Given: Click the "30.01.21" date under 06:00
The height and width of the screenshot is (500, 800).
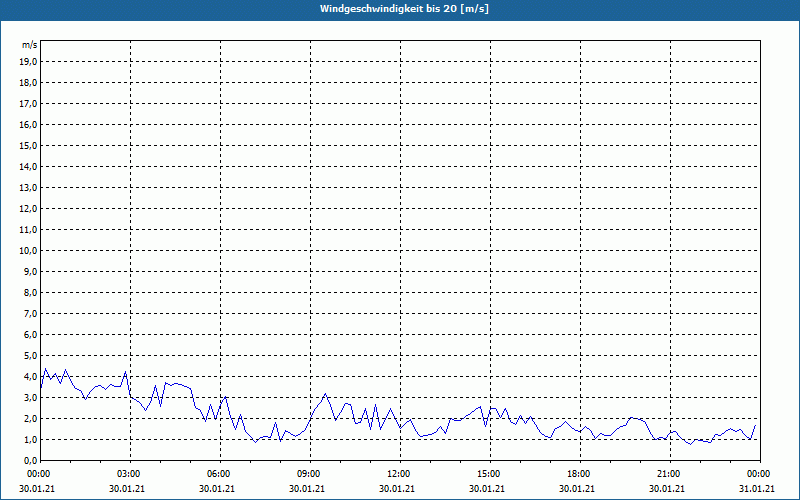Looking at the screenshot, I should point(217,488).
